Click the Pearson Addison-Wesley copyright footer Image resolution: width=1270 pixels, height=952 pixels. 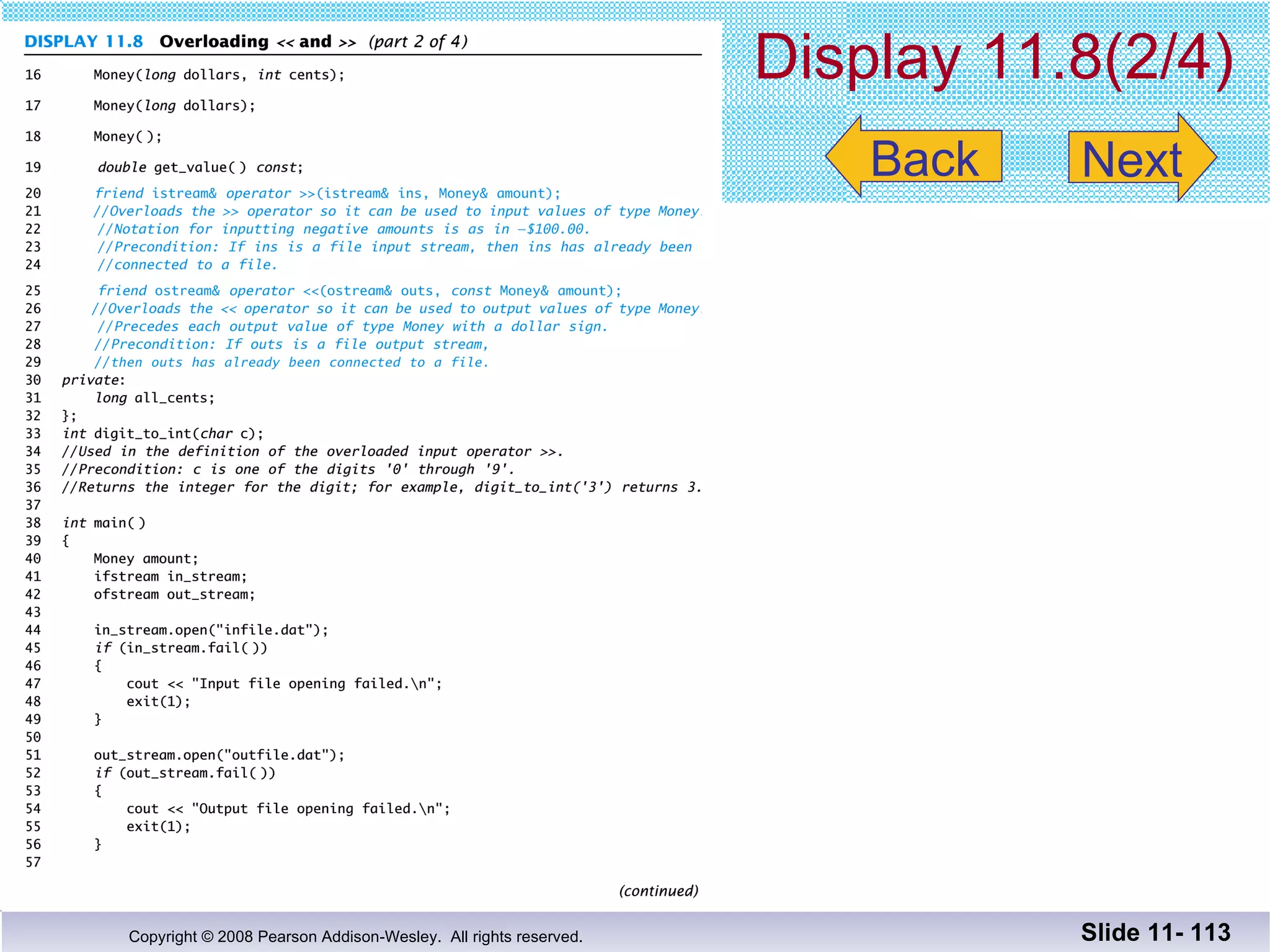click(355, 937)
